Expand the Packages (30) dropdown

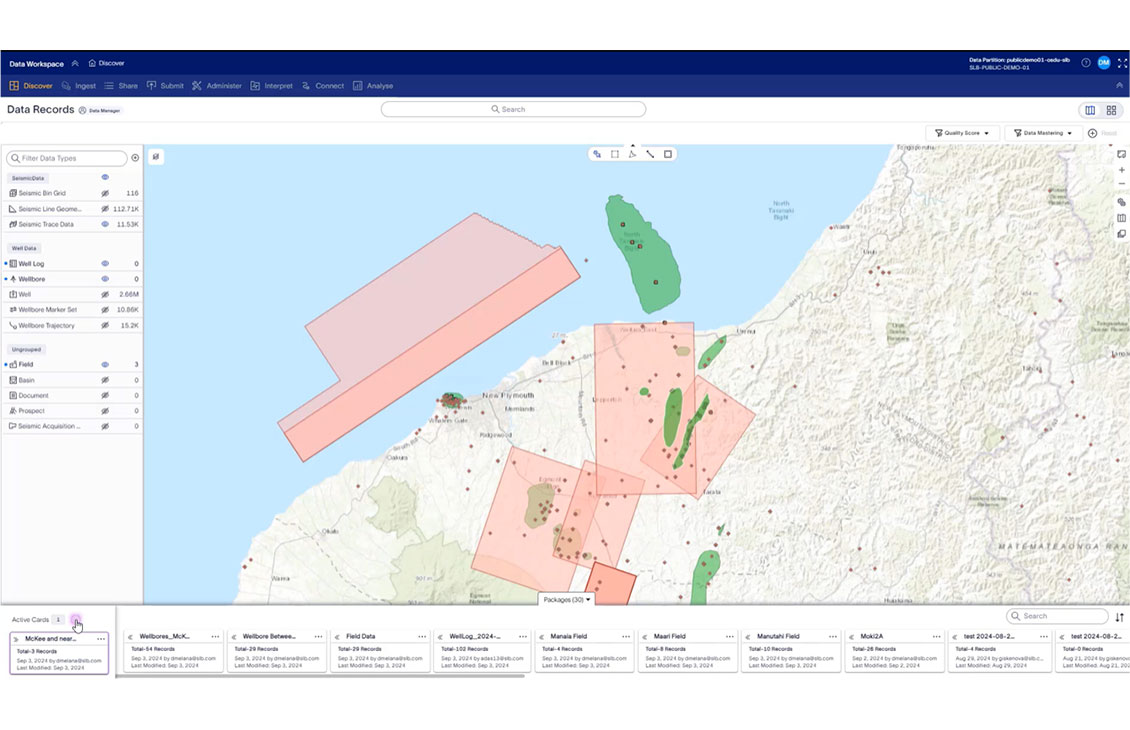tap(567, 600)
